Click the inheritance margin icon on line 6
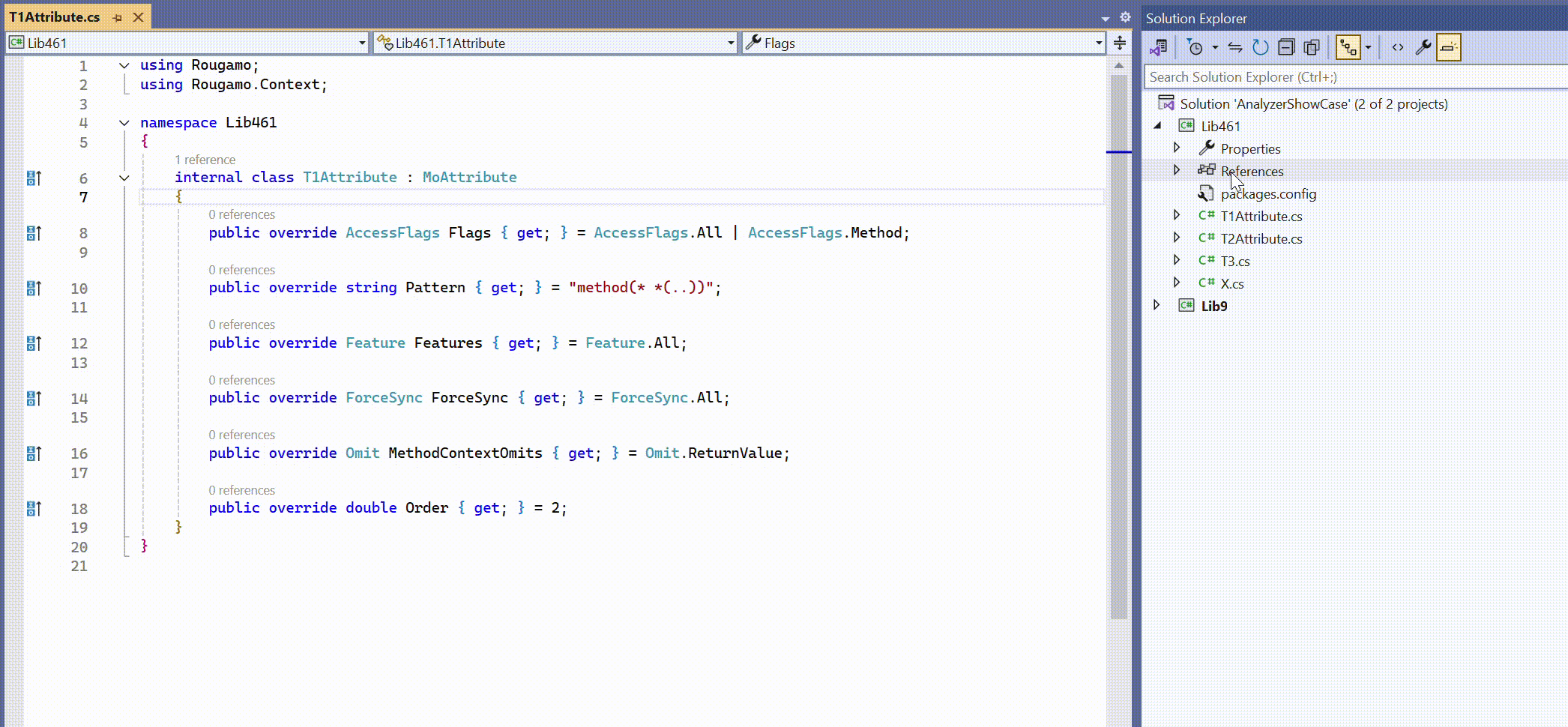This screenshot has width=1568, height=727. click(x=34, y=178)
